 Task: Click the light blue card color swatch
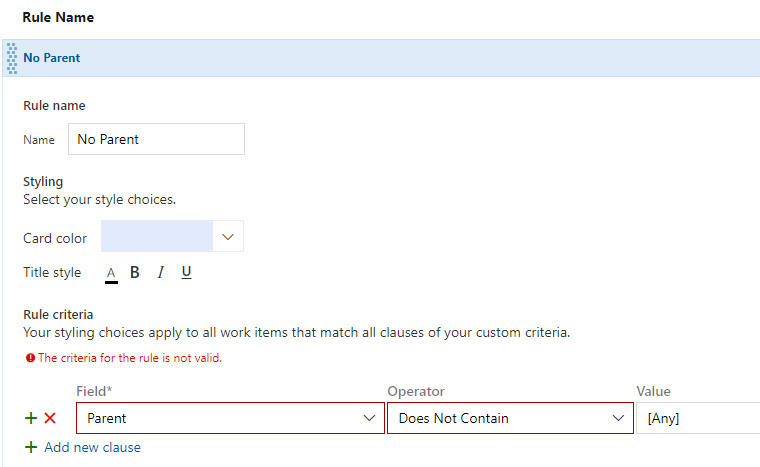coord(157,237)
